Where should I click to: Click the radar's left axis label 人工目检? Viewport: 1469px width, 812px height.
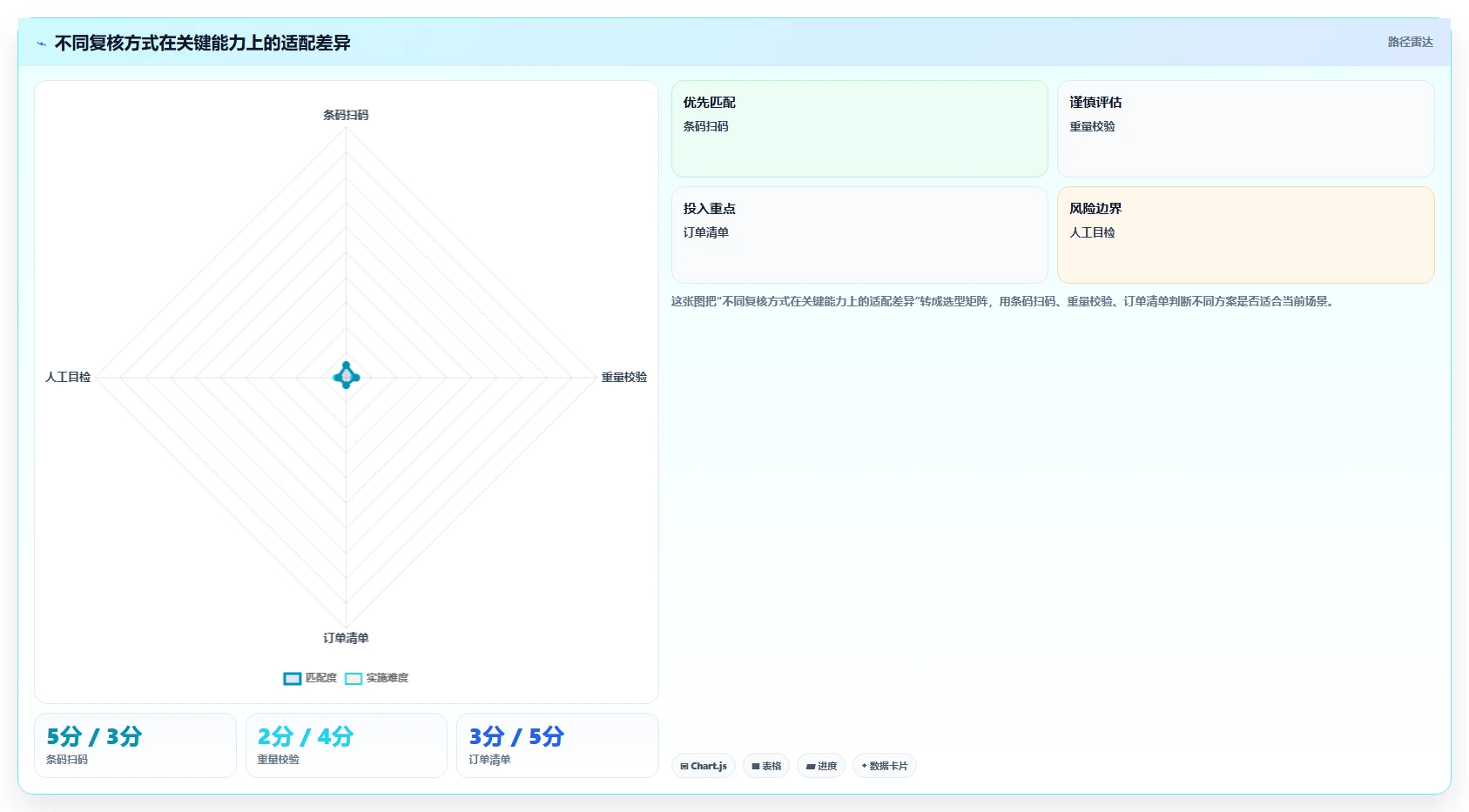point(68,377)
